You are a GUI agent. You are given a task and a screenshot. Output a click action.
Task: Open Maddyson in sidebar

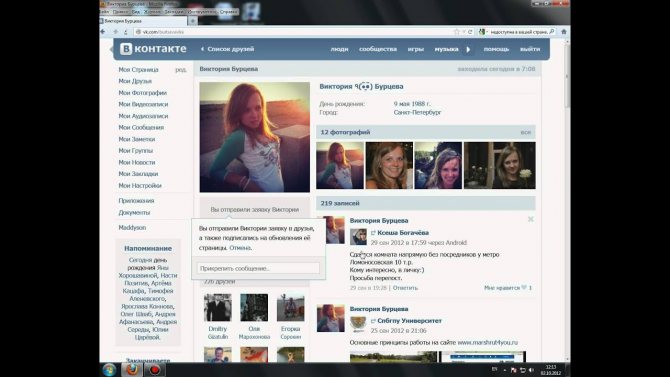(x=132, y=228)
